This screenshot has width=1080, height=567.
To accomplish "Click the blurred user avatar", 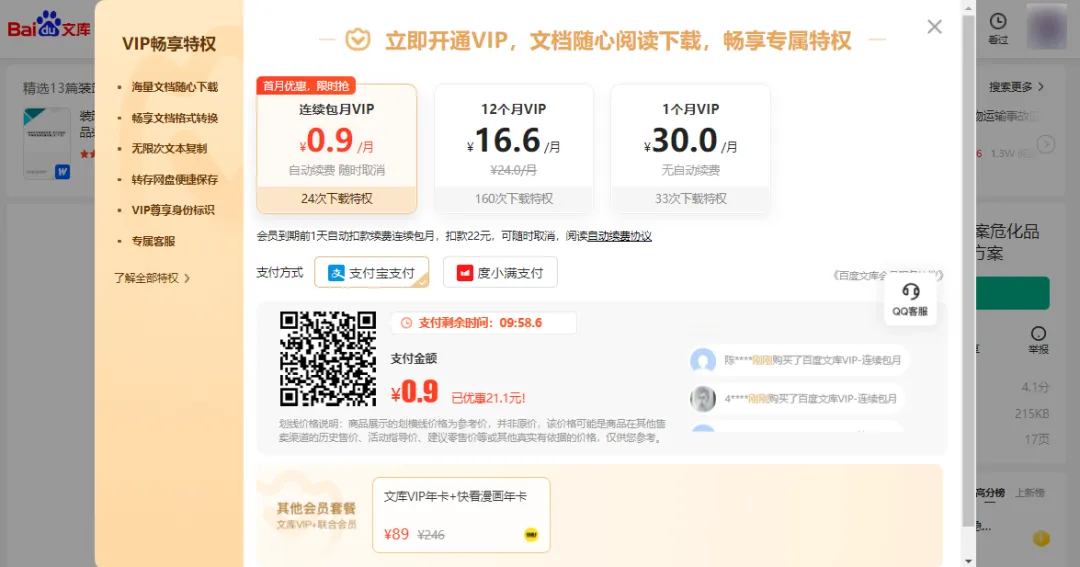I will coord(1046,27).
